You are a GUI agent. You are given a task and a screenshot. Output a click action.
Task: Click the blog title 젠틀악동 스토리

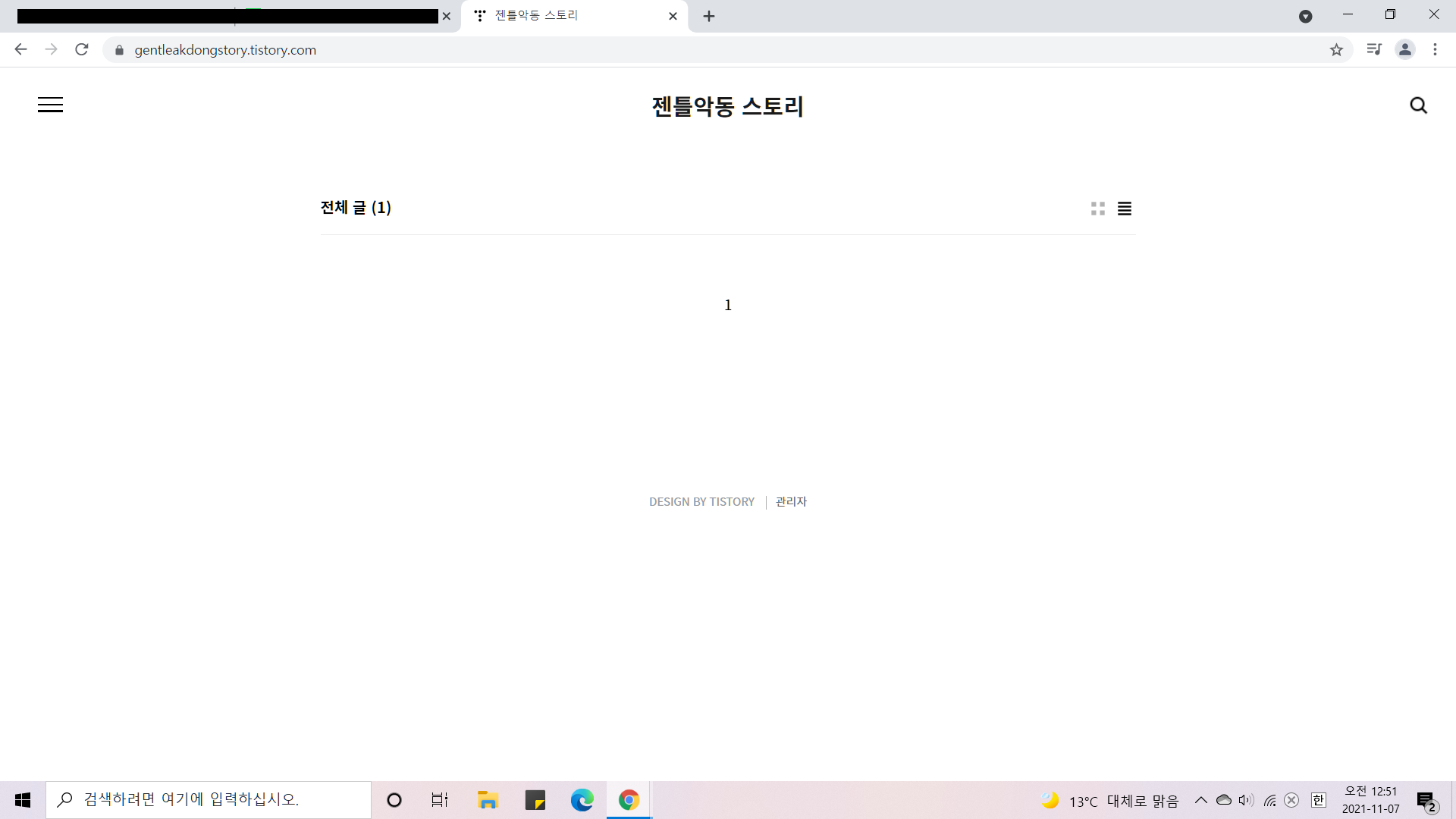[x=727, y=106]
